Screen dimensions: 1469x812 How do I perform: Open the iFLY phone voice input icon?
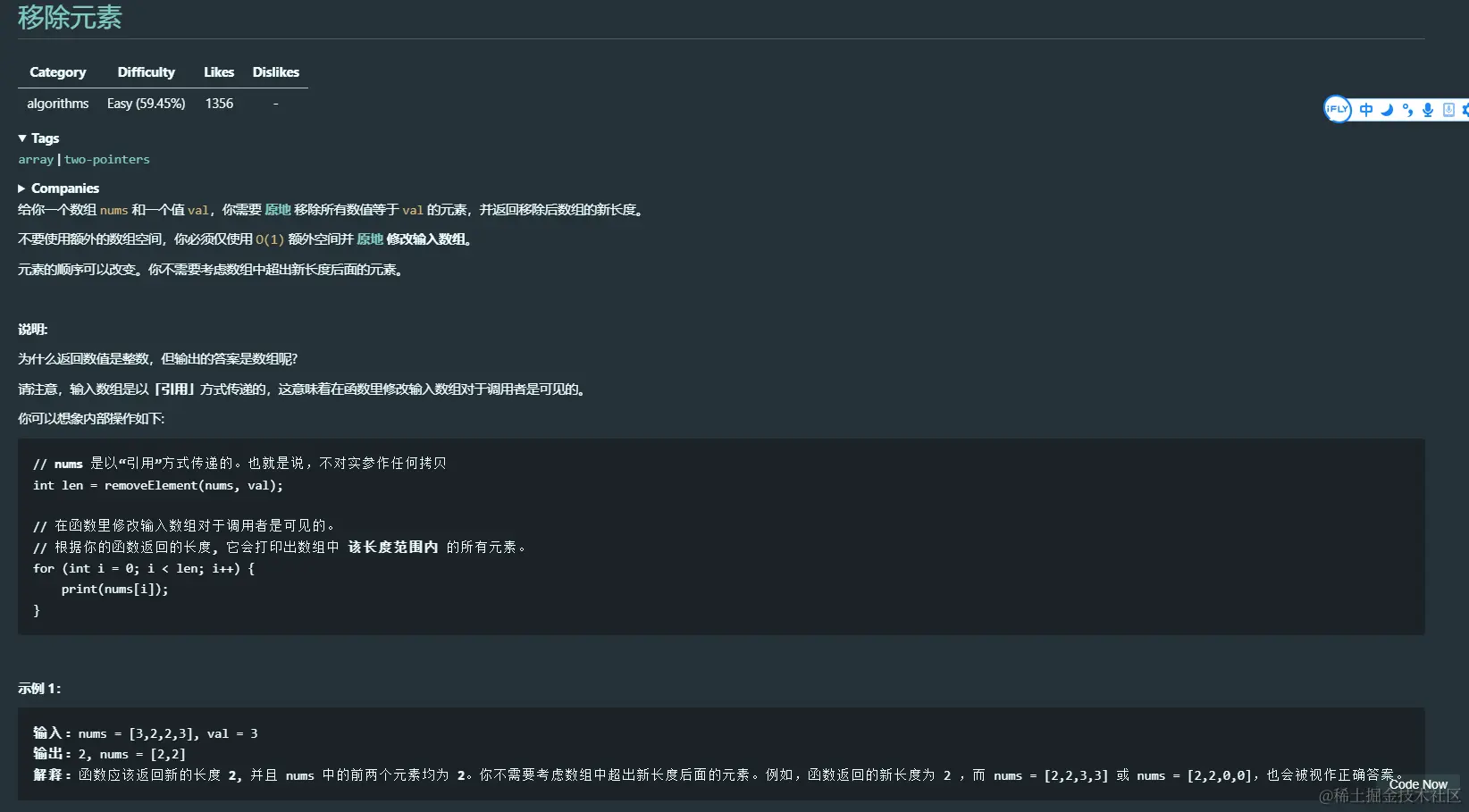point(1448,110)
